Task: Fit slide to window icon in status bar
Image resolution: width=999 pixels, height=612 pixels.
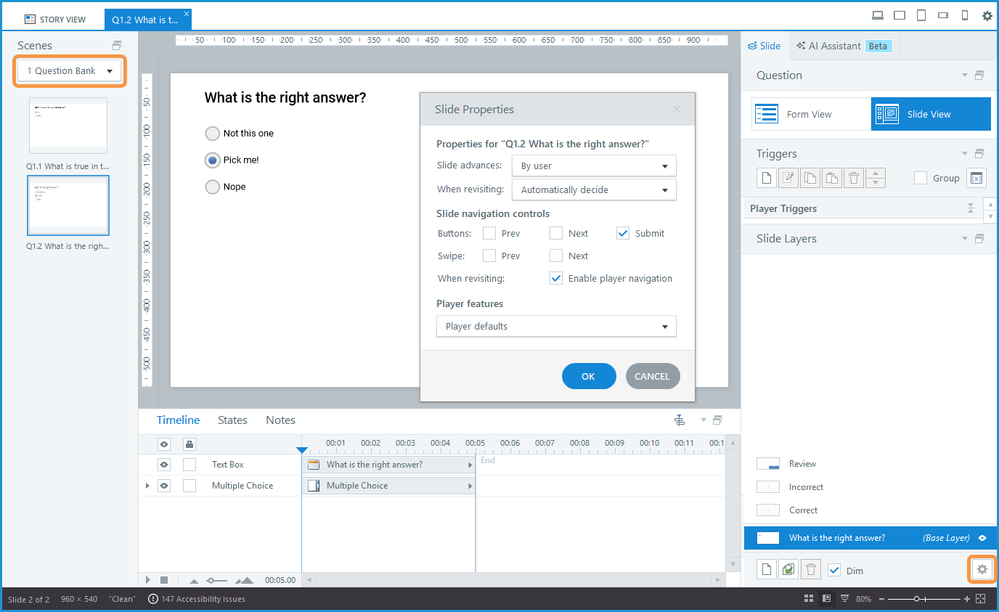Action: tap(981, 599)
